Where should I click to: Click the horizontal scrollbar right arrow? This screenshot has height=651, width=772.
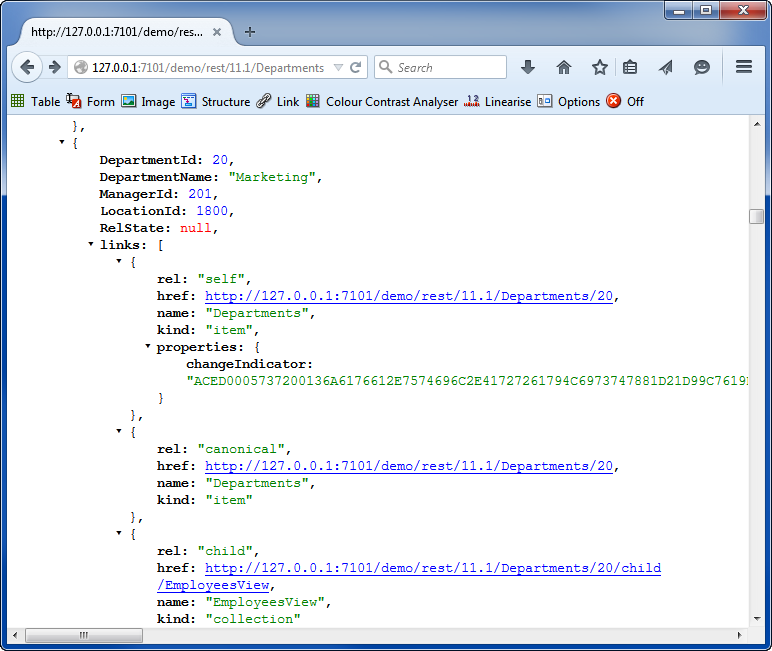(740, 635)
